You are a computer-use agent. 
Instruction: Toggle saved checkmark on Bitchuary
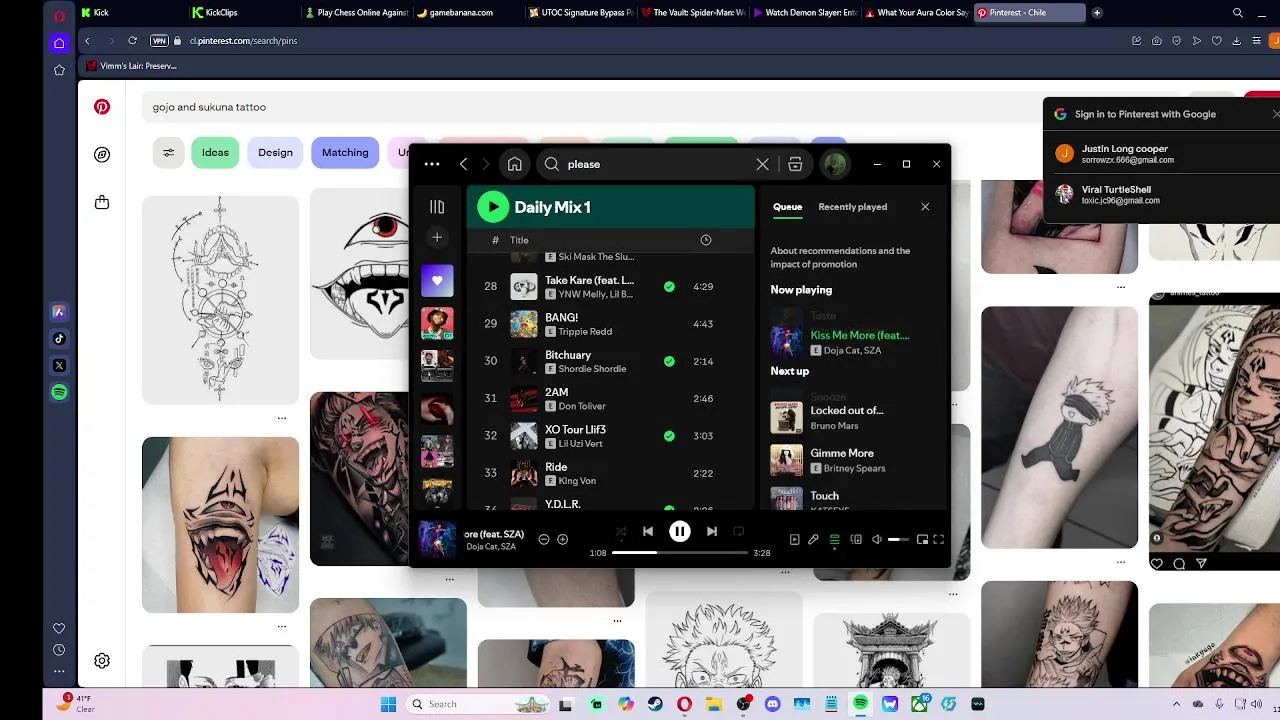pyautogui.click(x=669, y=362)
